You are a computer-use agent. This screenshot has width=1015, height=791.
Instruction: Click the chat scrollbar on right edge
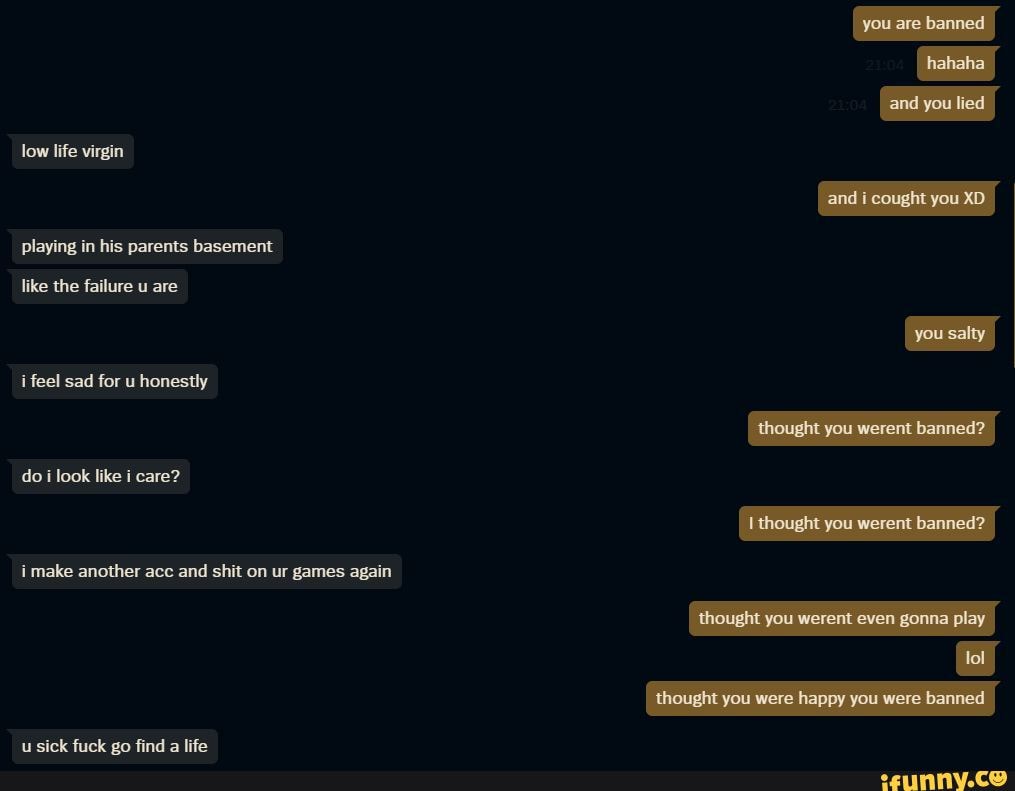(x=1013, y=275)
